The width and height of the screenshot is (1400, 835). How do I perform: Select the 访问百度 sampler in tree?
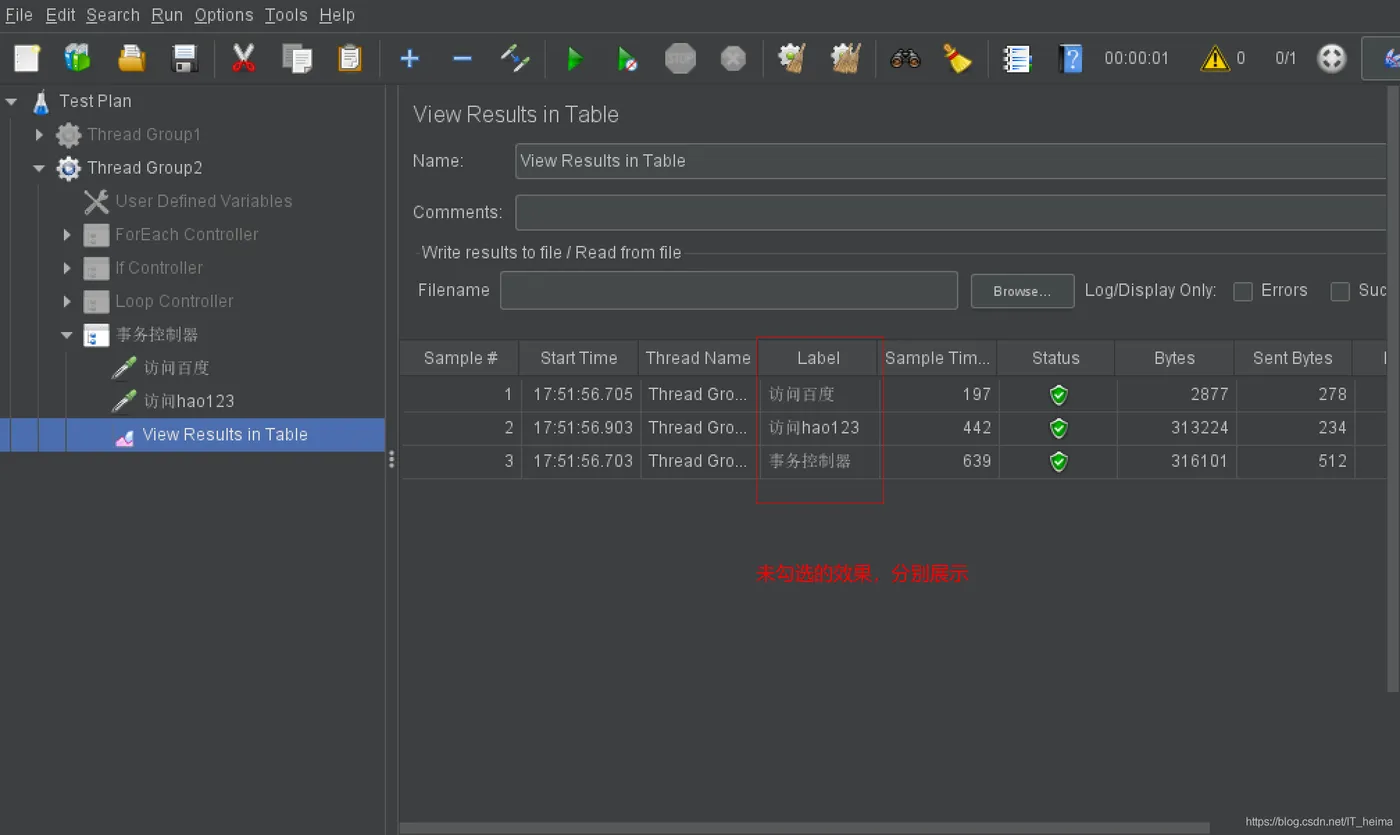pyautogui.click(x=176, y=368)
